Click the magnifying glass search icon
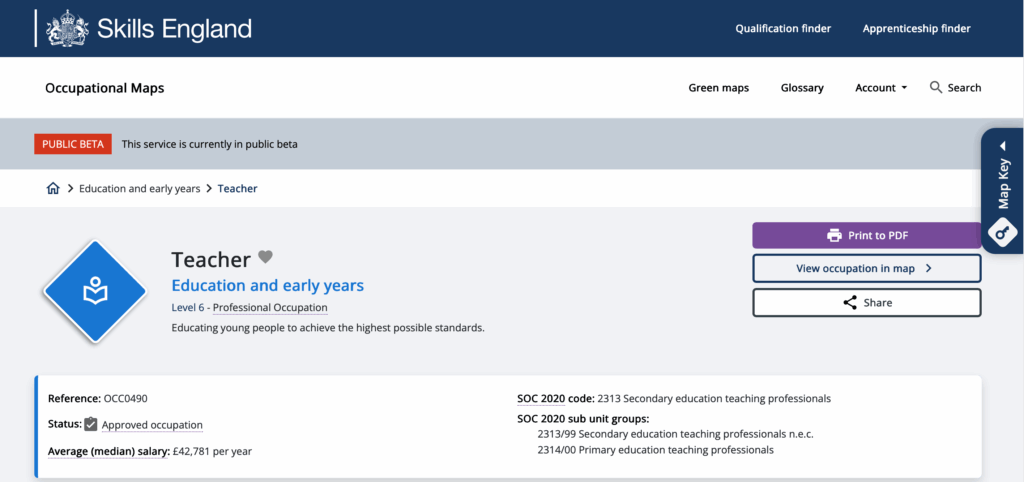1024x482 pixels. [936, 88]
